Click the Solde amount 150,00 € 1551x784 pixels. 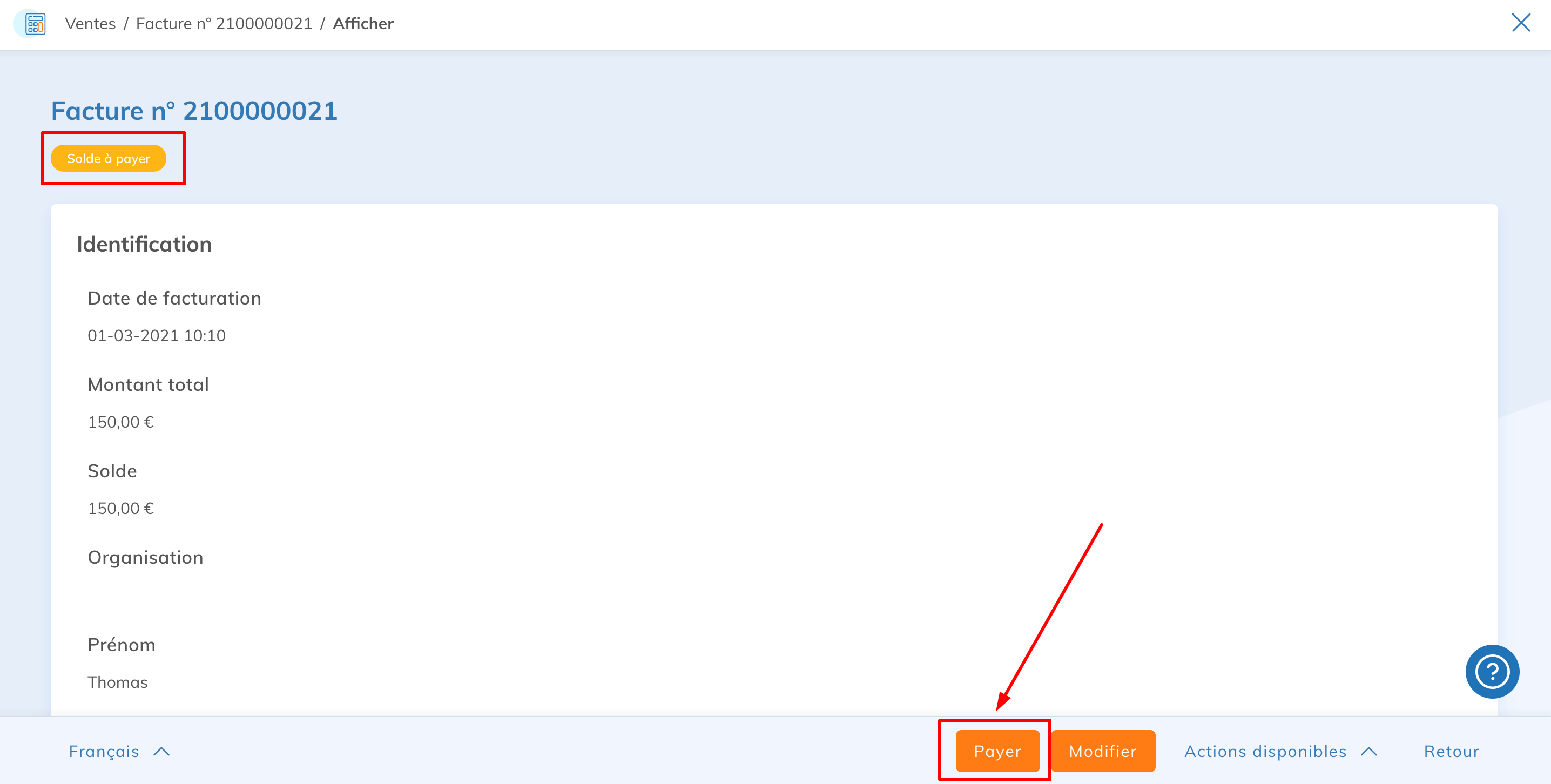click(x=121, y=509)
